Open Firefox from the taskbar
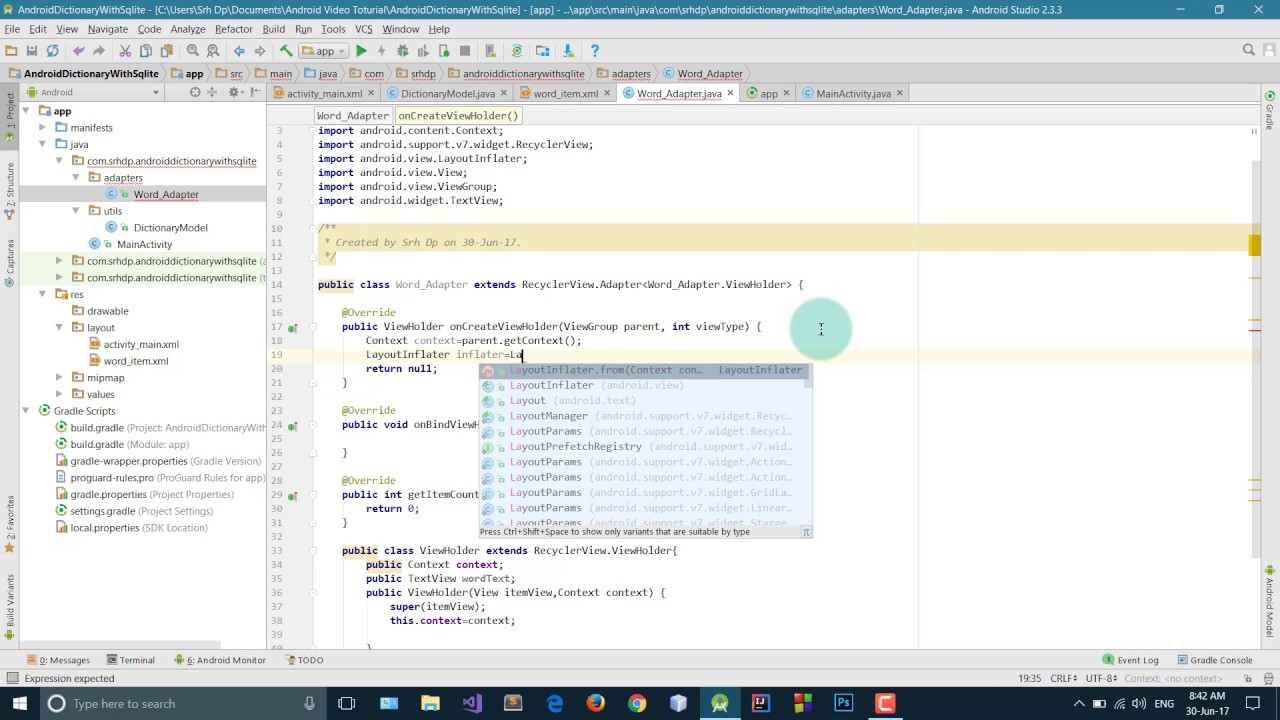 pyautogui.click(x=596, y=704)
